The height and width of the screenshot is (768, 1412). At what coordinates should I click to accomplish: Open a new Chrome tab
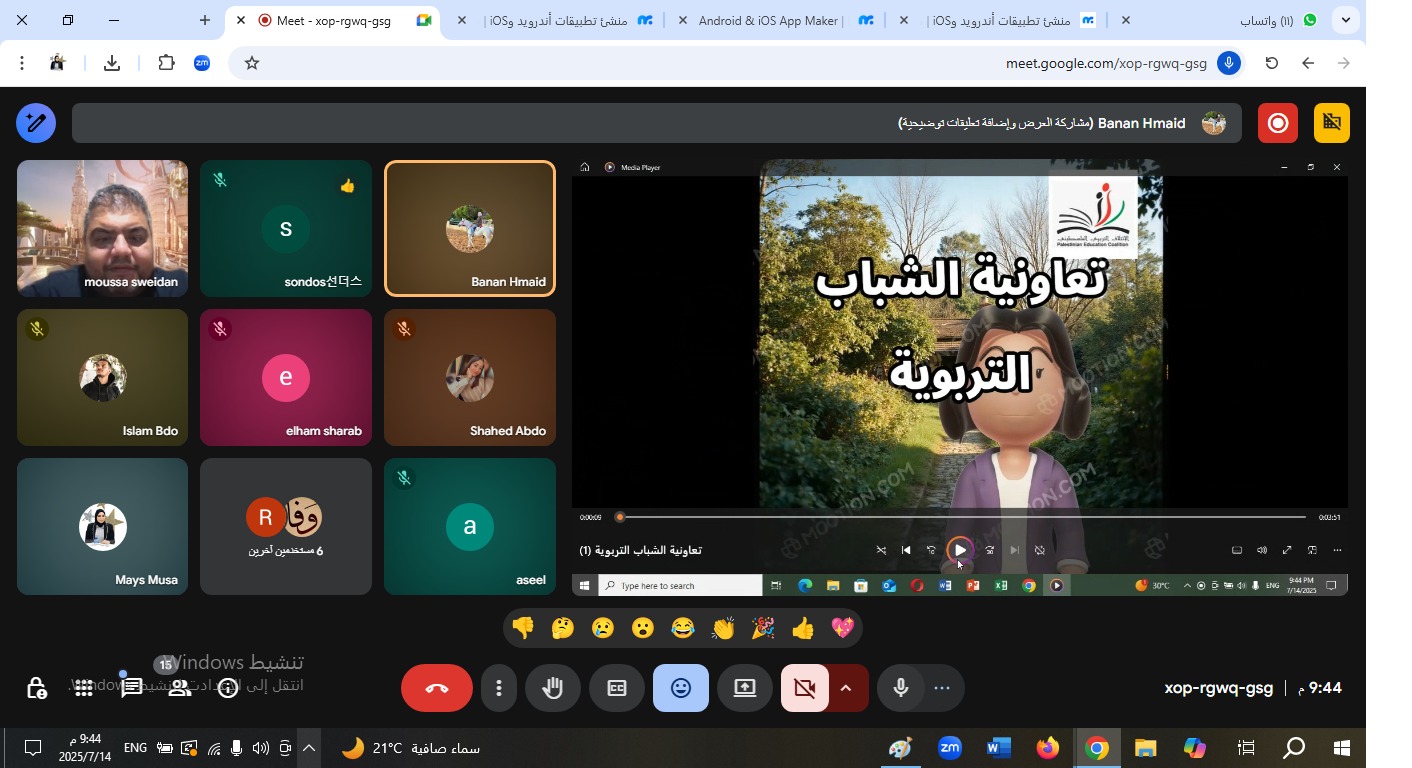(205, 20)
